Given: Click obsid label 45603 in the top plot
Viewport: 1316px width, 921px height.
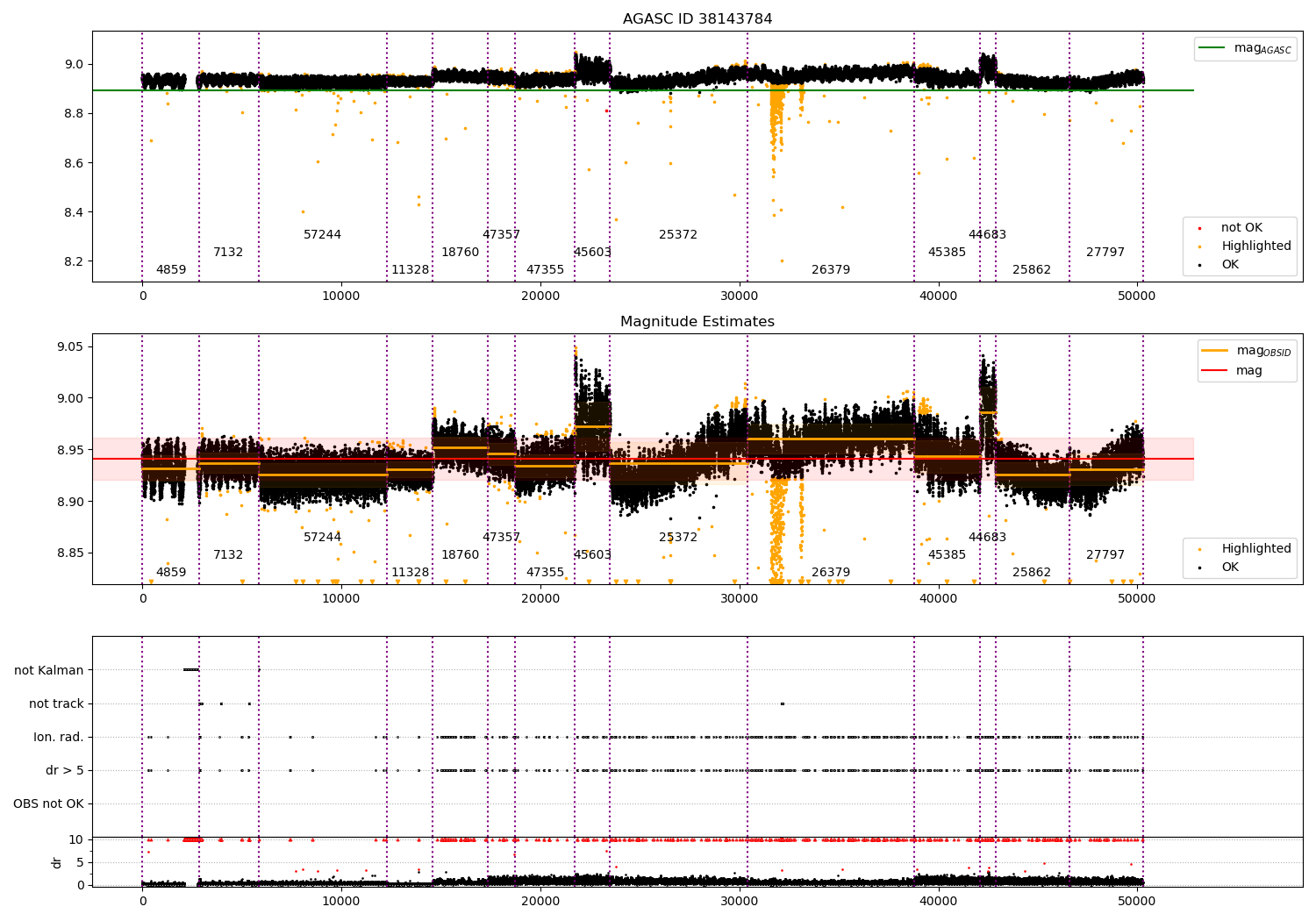Looking at the screenshot, I should [x=592, y=253].
